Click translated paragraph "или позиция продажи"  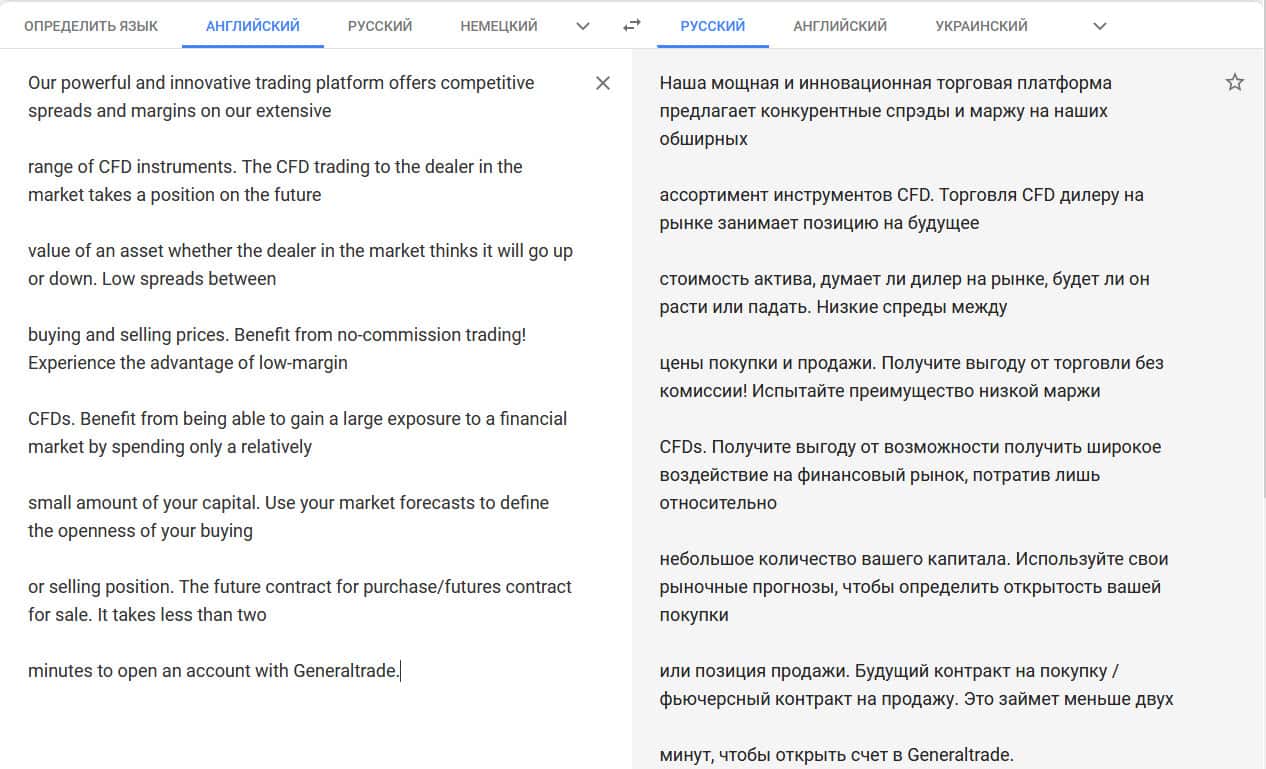(915, 684)
